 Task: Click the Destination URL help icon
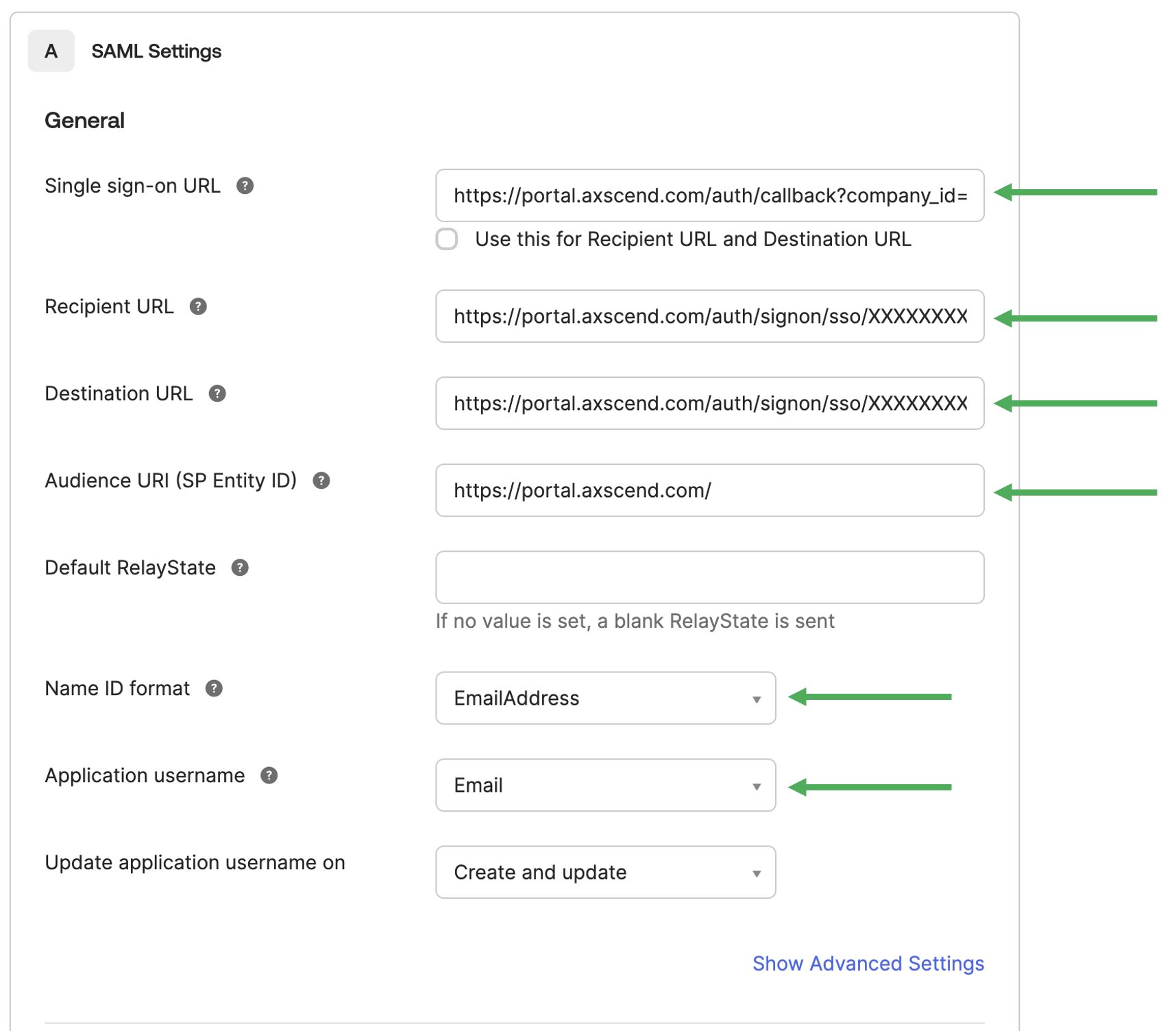tap(217, 393)
